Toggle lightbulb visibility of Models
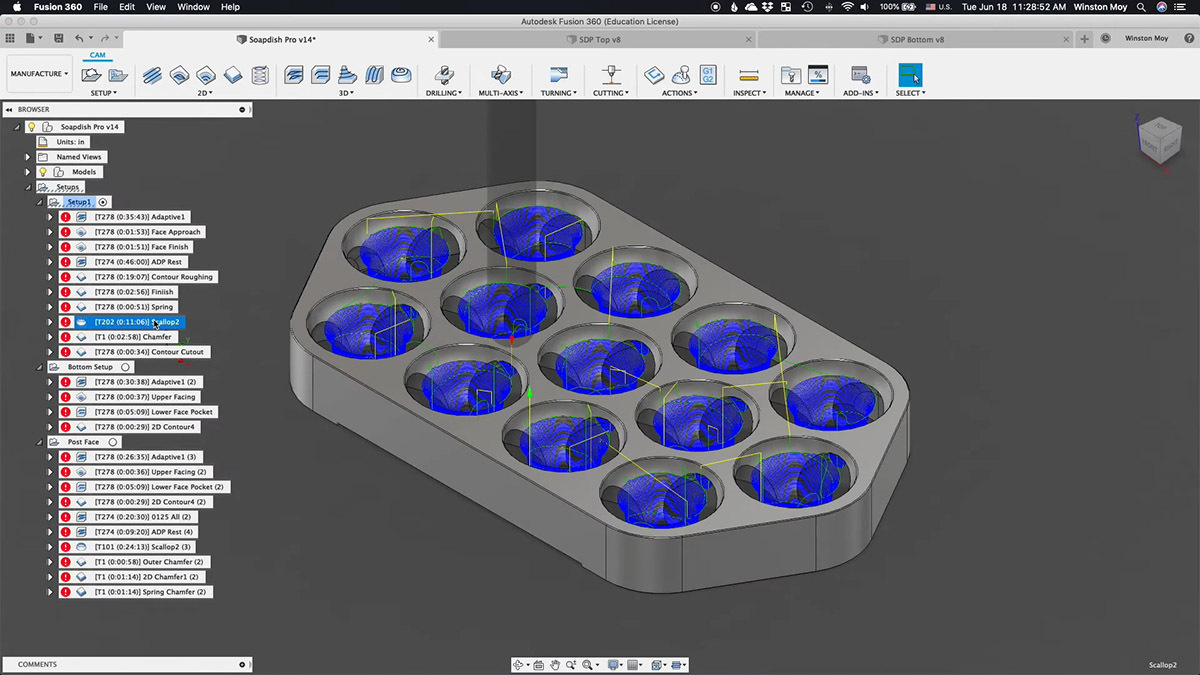This screenshot has width=1200, height=675. pyautogui.click(x=43, y=172)
